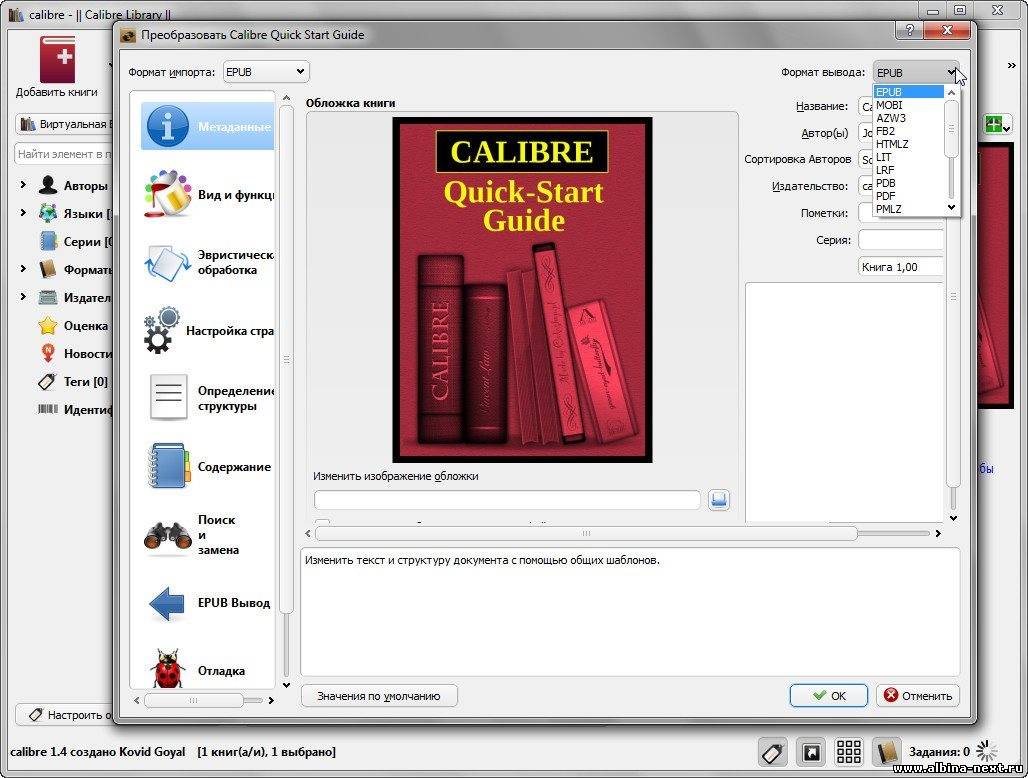The image size is (1028, 778).
Task: Open the Содержание notebook section
Action: [207, 466]
